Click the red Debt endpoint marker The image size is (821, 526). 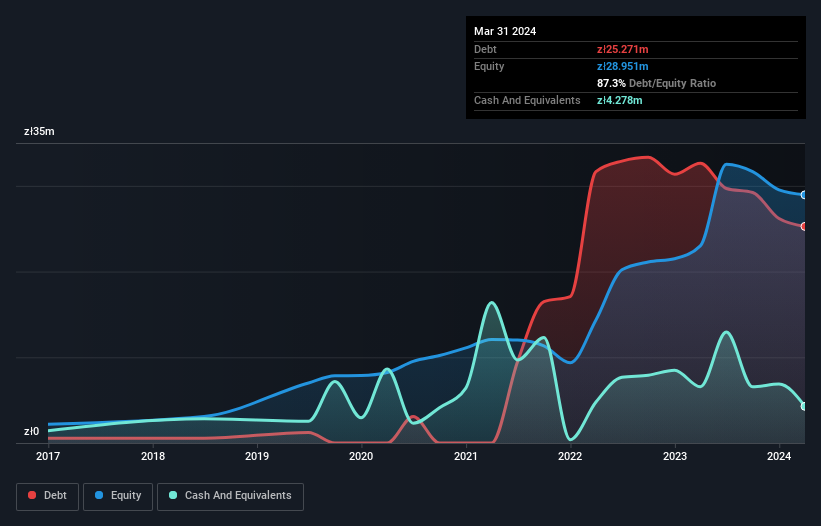[x=804, y=226]
